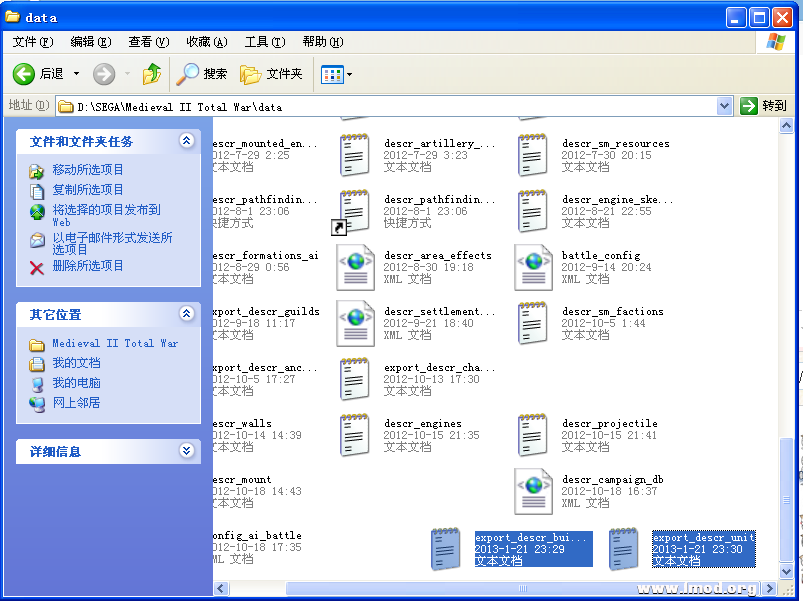This screenshot has height=601, width=803.
Task: Expand the 详细信息 panel
Action: click(186, 451)
